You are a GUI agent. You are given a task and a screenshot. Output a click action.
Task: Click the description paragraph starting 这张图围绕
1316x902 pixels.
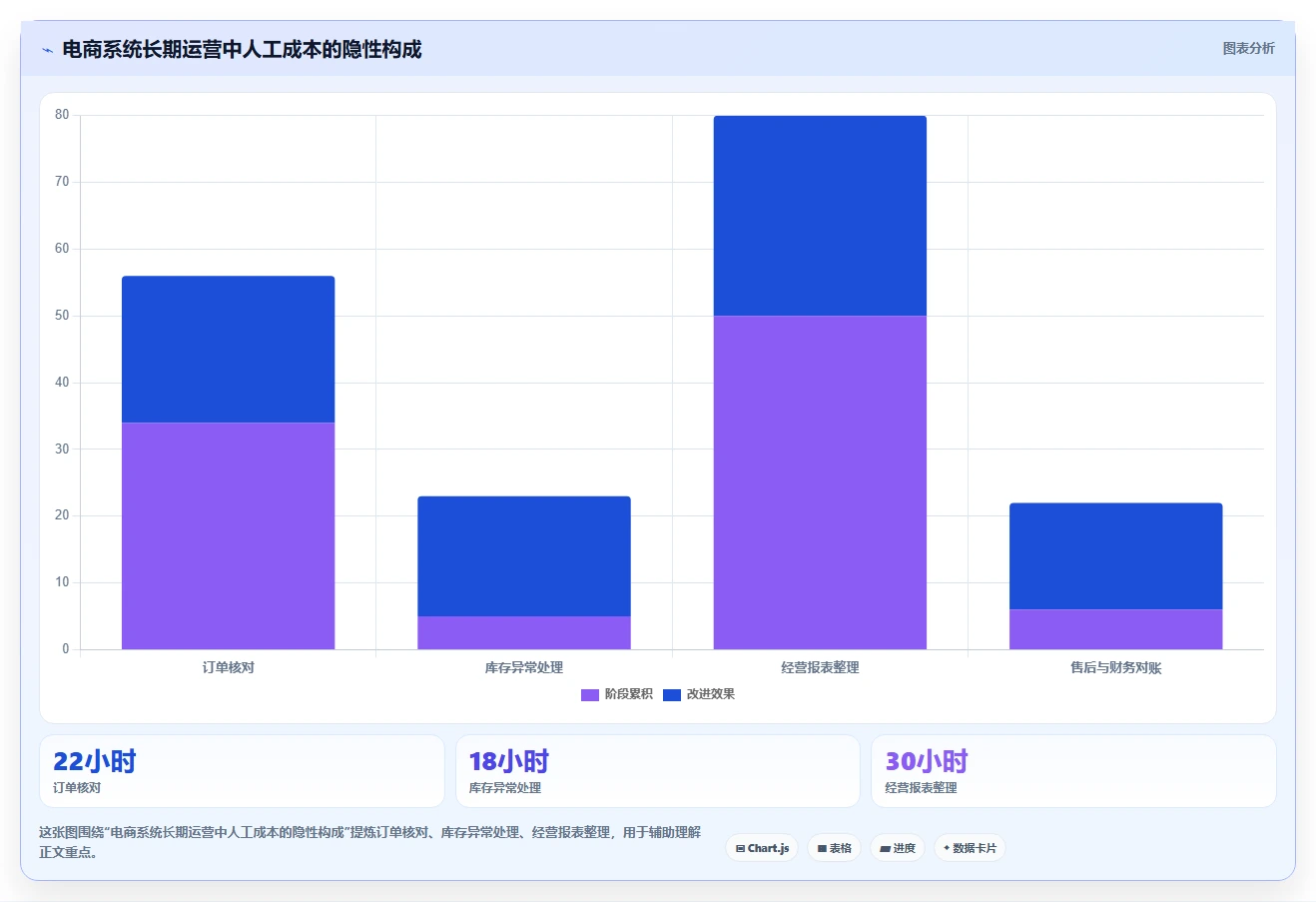[370, 842]
